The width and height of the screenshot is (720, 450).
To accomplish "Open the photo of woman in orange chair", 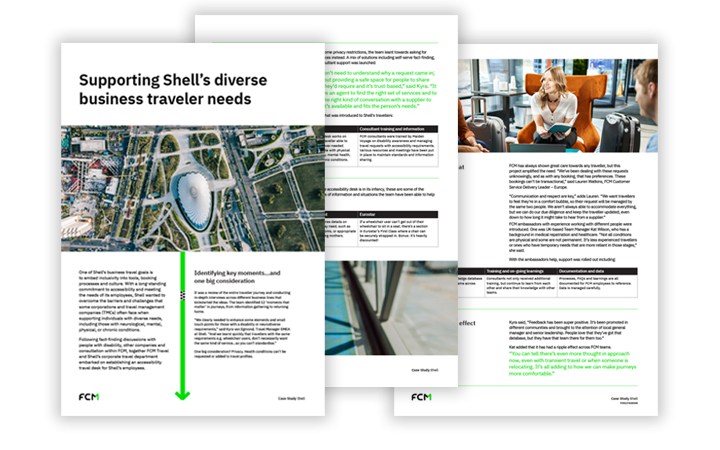I will [x=558, y=106].
